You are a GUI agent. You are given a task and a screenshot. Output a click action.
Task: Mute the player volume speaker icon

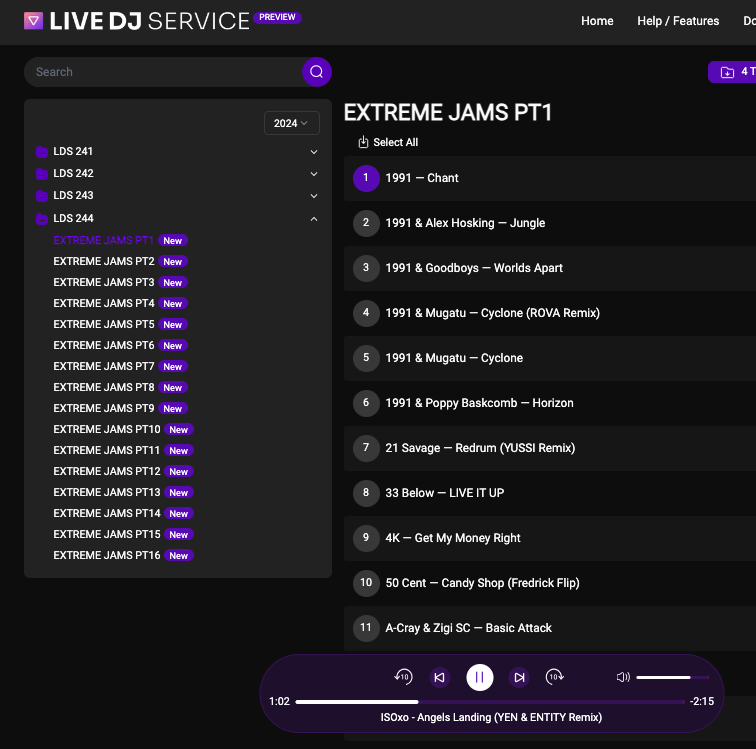pos(623,677)
